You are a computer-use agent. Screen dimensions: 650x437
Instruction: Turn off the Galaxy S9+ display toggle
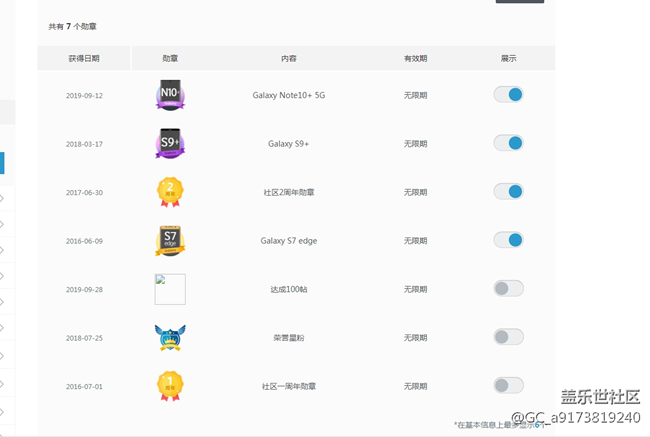pyautogui.click(x=508, y=143)
